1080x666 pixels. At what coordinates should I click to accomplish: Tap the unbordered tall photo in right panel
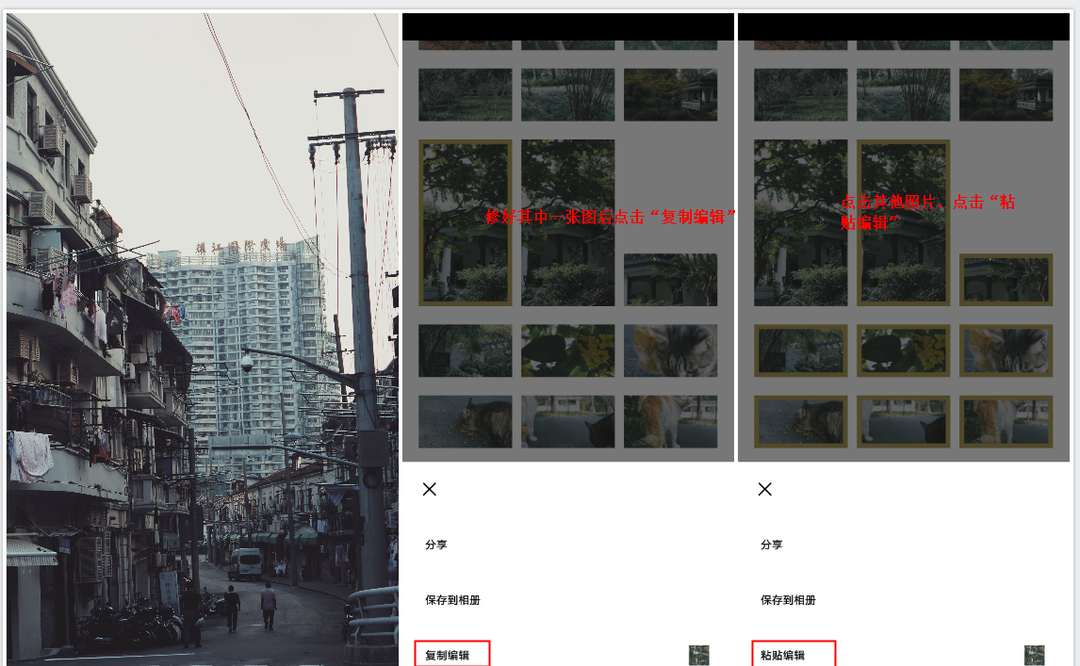(x=800, y=222)
